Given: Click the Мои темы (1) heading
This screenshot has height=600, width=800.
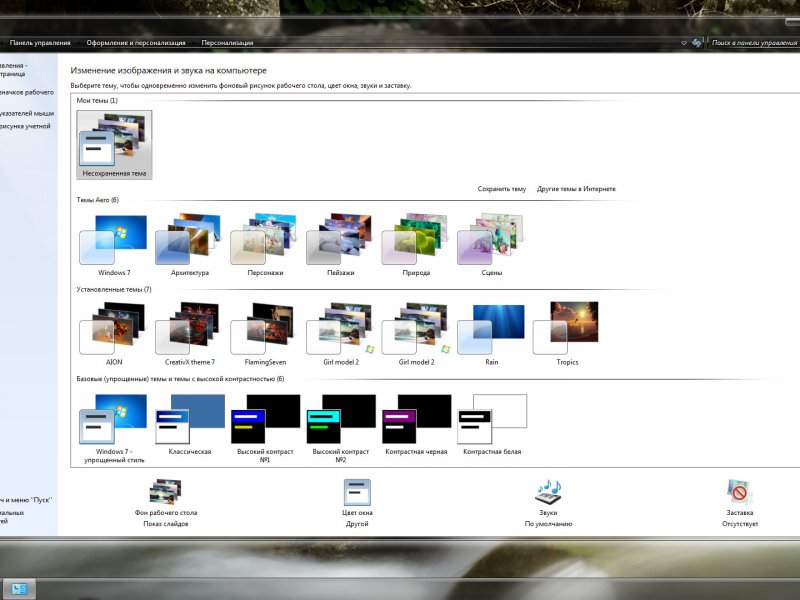Looking at the screenshot, I should tap(97, 101).
